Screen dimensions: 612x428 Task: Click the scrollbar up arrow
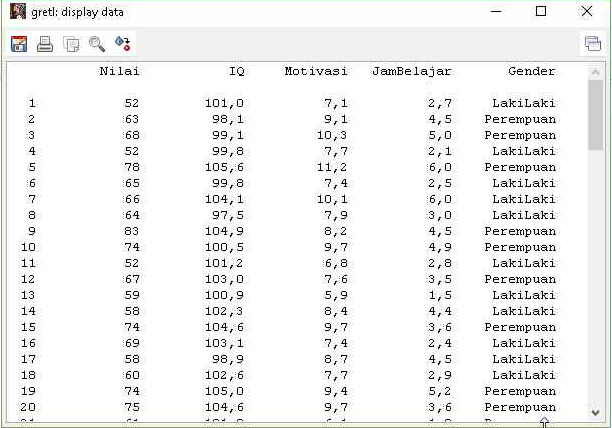click(x=596, y=71)
